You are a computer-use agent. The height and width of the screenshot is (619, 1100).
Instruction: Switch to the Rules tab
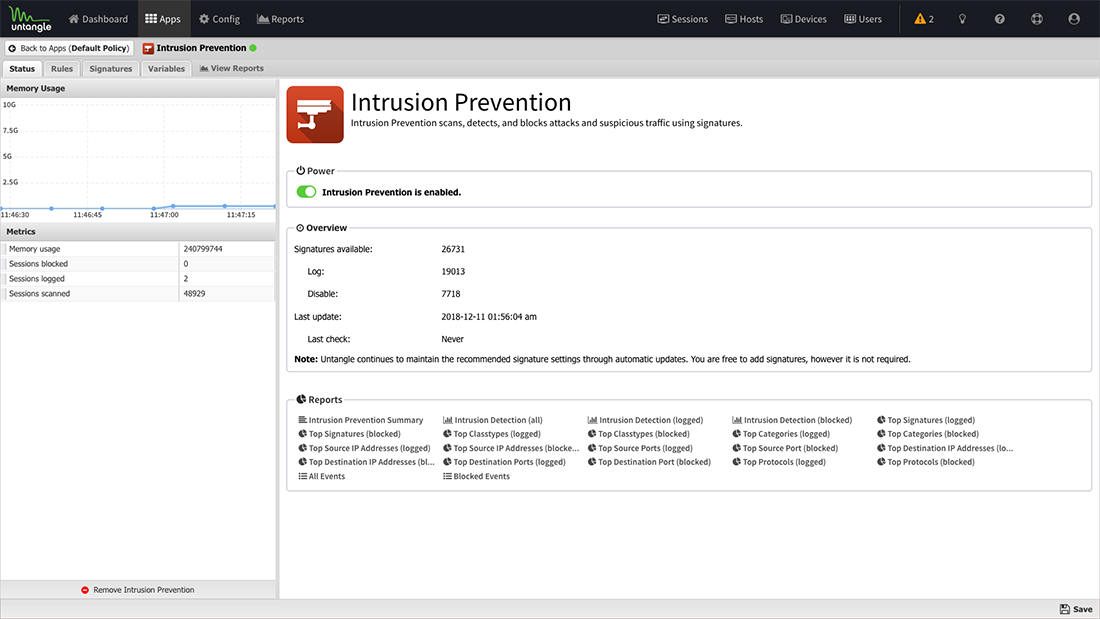tap(62, 69)
